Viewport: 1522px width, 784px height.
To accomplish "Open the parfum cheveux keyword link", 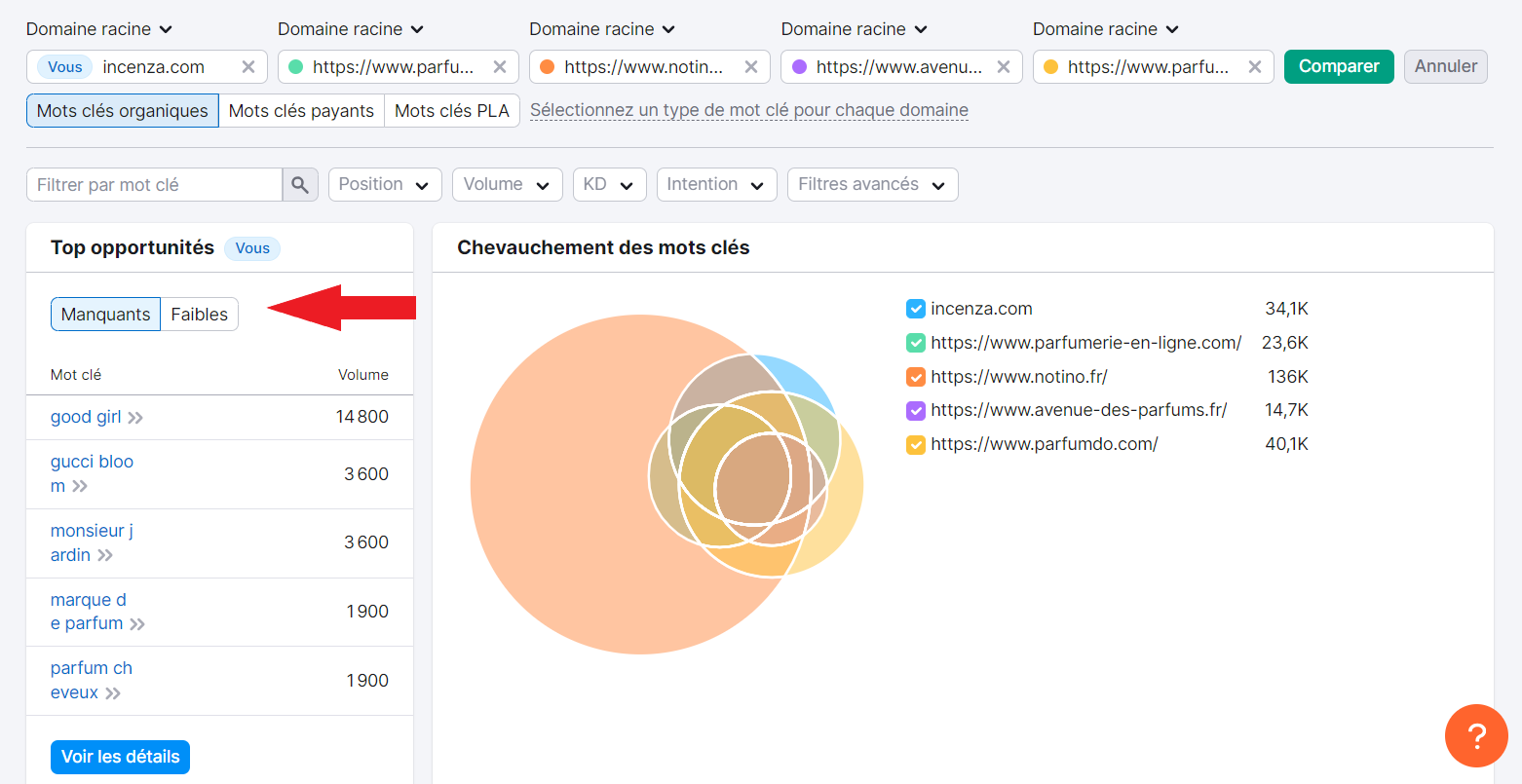I will click(x=92, y=681).
